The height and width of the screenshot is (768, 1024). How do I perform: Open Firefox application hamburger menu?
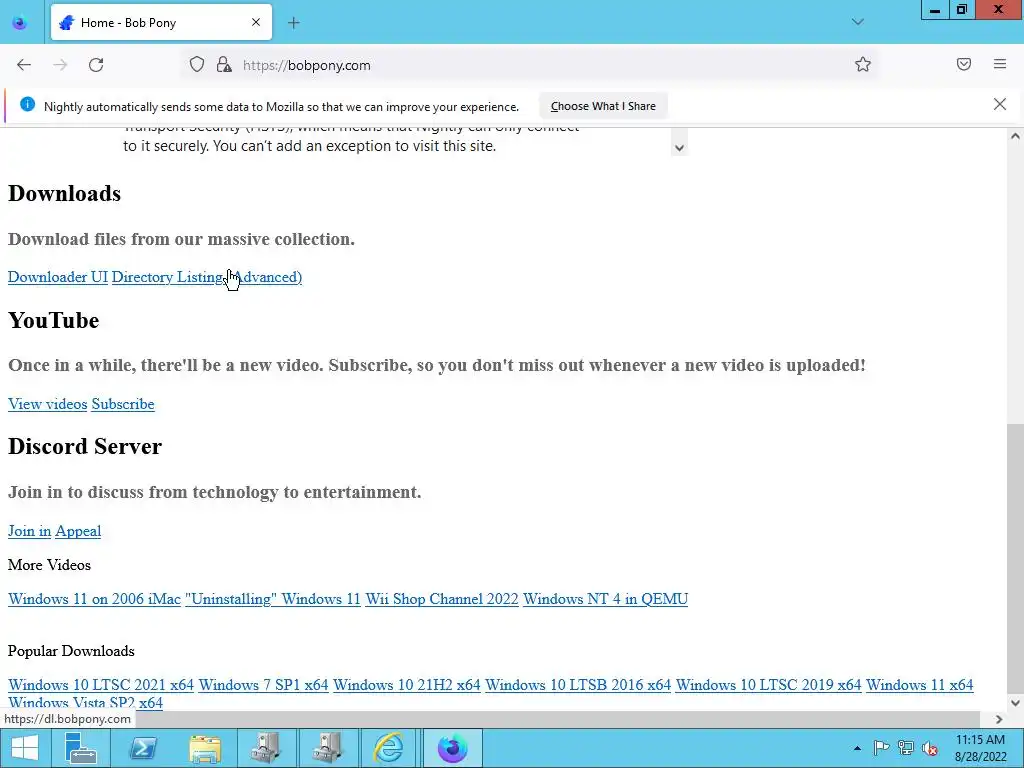click(1000, 64)
